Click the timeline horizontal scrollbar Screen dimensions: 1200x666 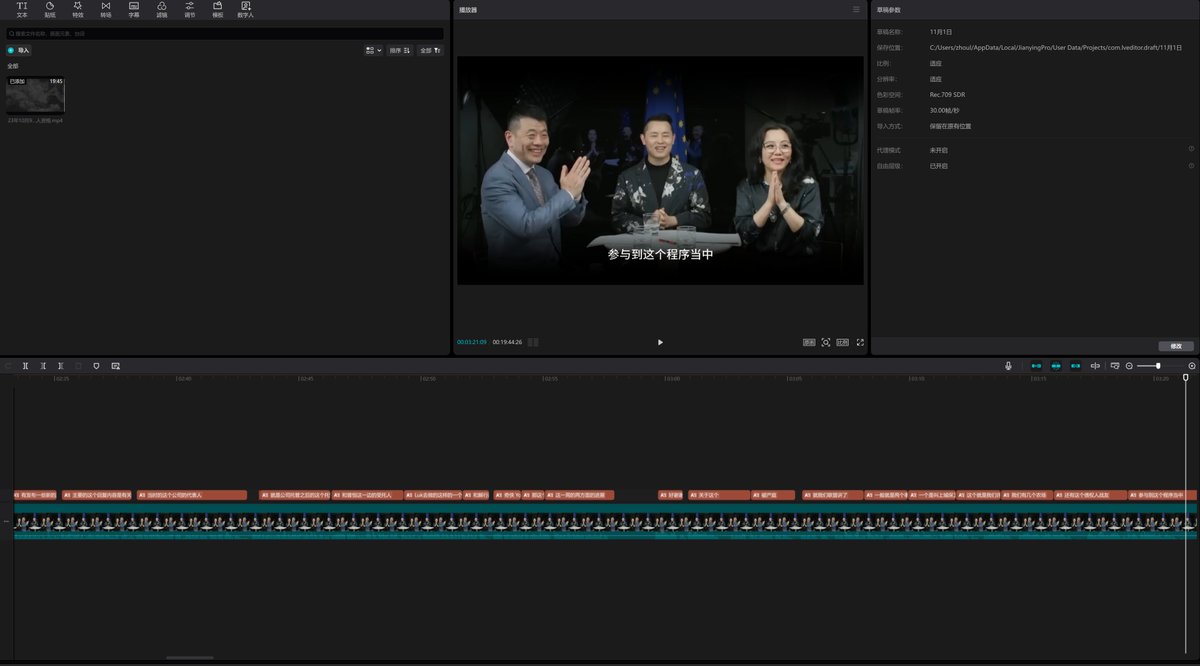189,658
